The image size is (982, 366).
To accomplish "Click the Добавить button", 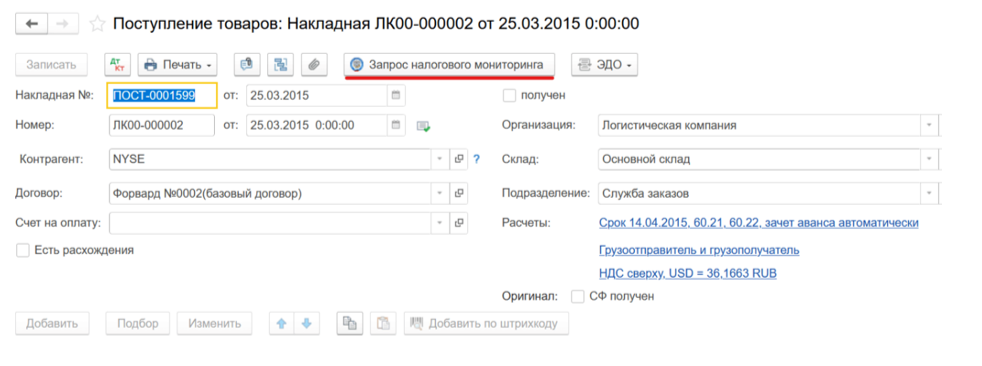I will [52, 324].
